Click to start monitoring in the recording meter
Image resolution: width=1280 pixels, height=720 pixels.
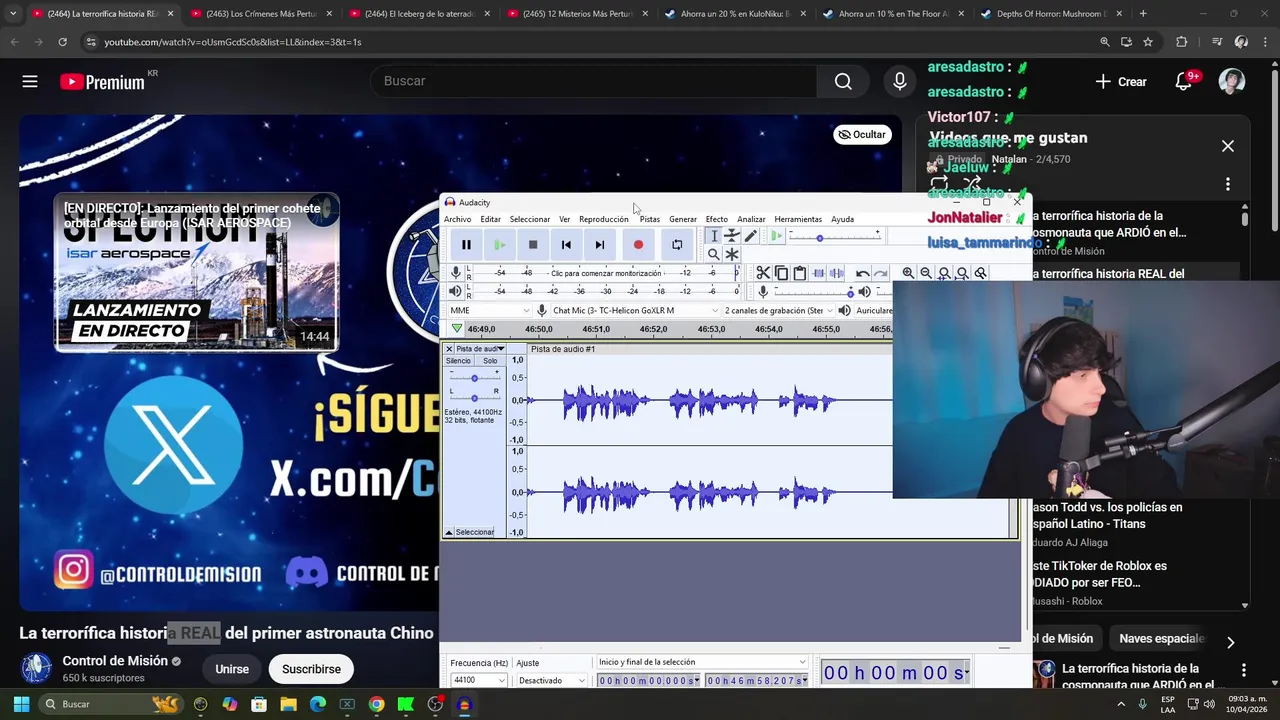[606, 273]
